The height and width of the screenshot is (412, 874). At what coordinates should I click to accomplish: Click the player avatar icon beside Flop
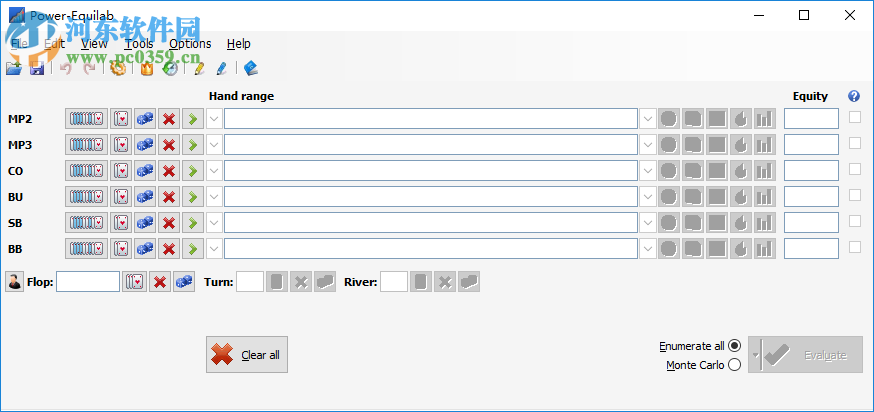click(x=14, y=282)
